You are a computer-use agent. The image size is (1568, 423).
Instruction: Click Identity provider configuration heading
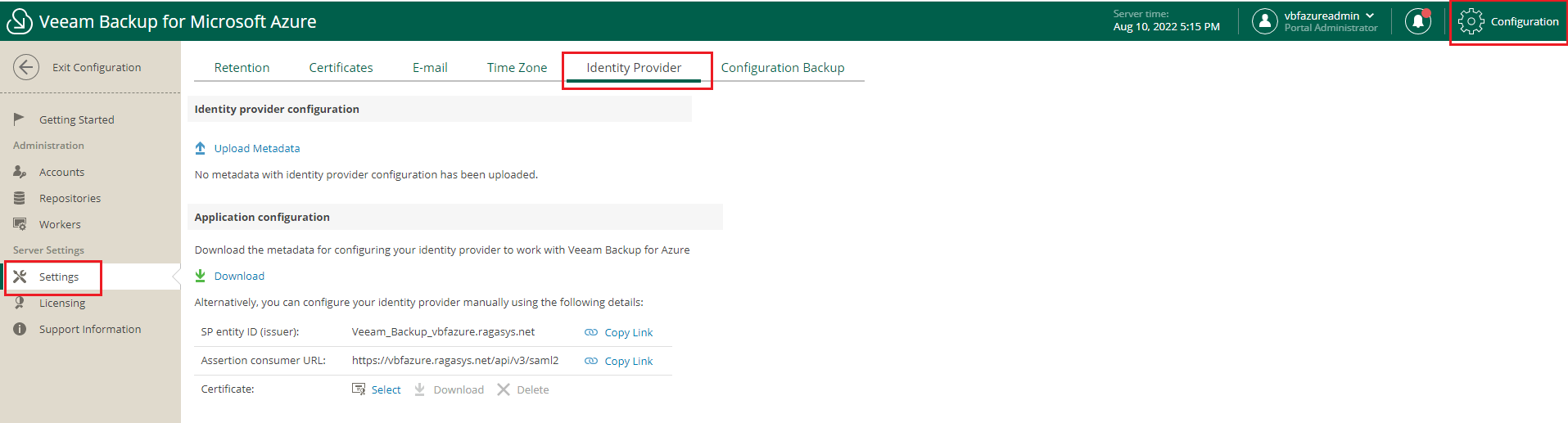pyautogui.click(x=277, y=109)
